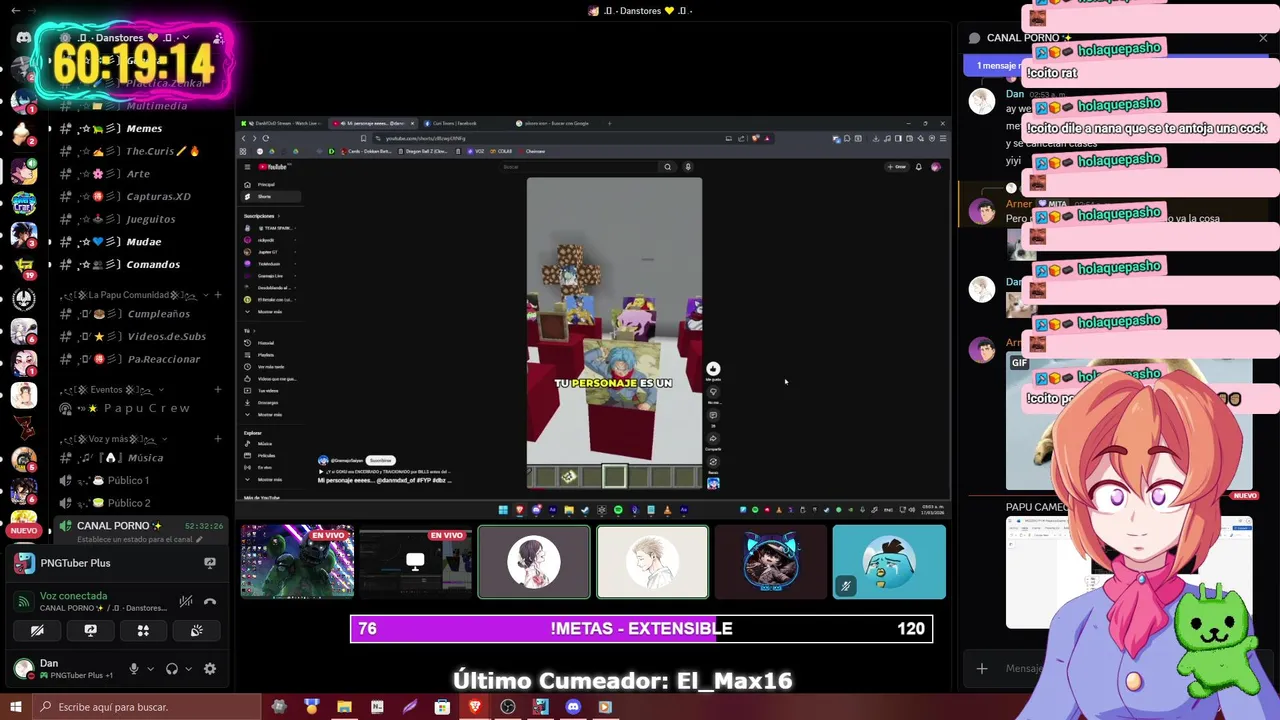The height and width of the screenshot is (720, 1280).
Task: Click Dan user avatar in panel
Action: click(x=23, y=668)
